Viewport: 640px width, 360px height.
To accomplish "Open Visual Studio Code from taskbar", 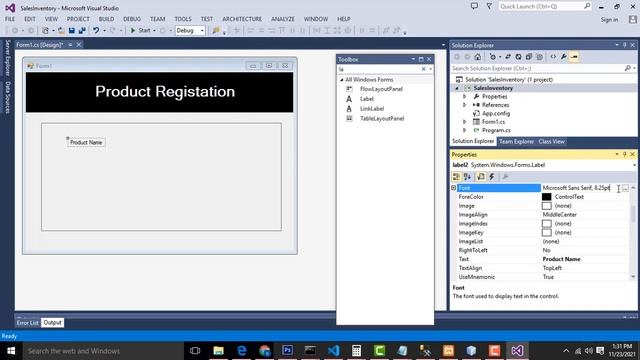I will click(x=333, y=350).
